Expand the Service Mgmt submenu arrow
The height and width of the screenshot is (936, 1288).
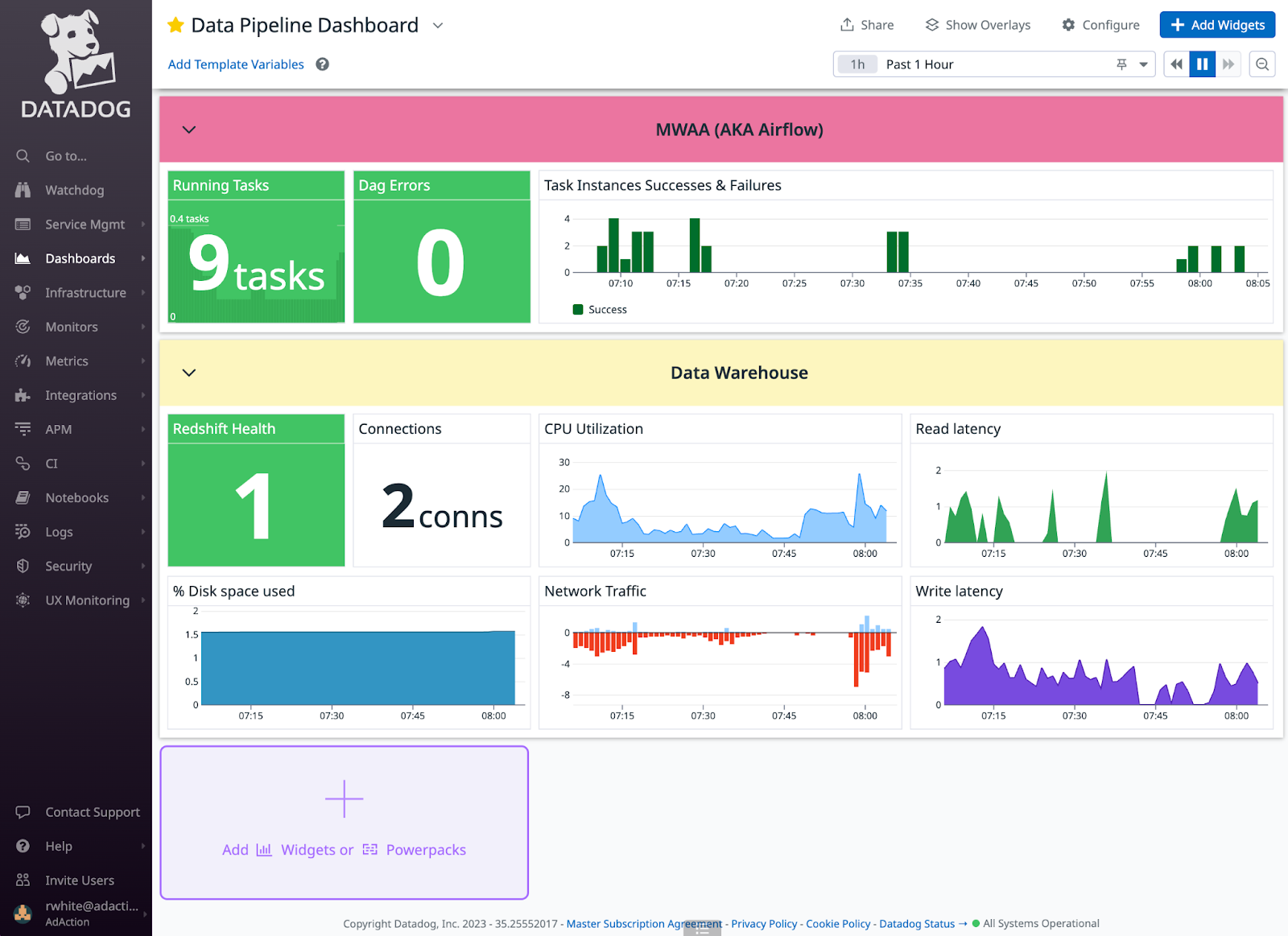point(143,225)
